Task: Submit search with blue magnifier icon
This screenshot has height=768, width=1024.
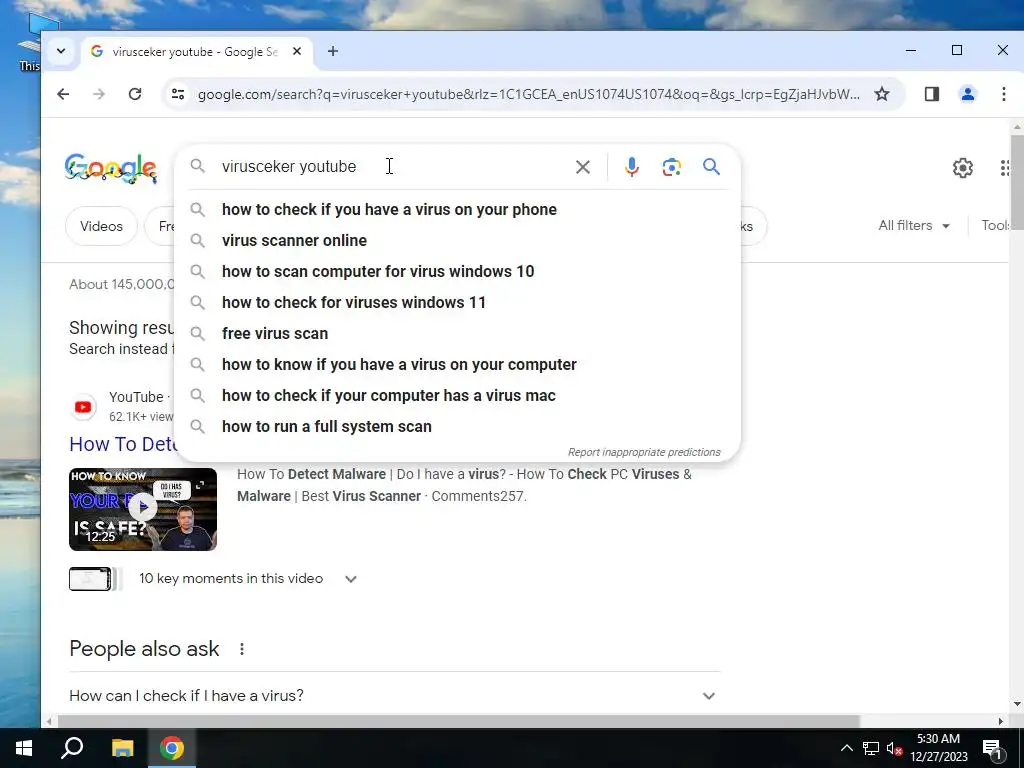Action: [711, 167]
